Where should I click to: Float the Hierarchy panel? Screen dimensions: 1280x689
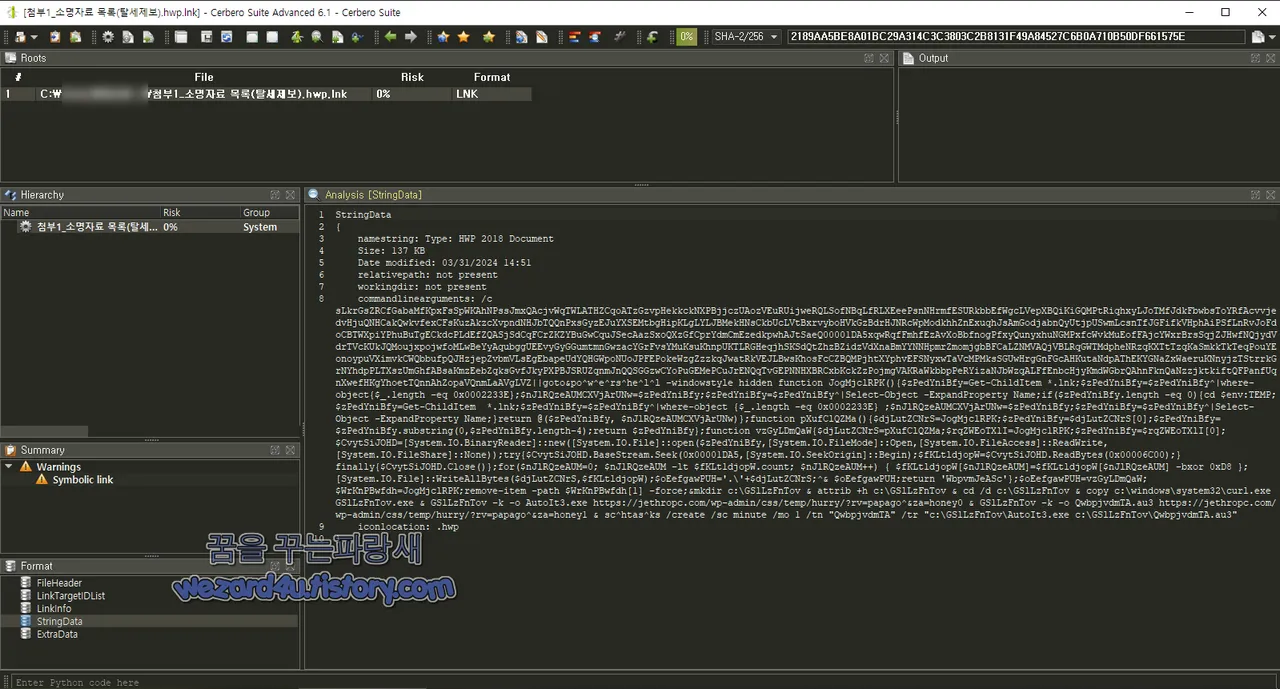click(275, 195)
